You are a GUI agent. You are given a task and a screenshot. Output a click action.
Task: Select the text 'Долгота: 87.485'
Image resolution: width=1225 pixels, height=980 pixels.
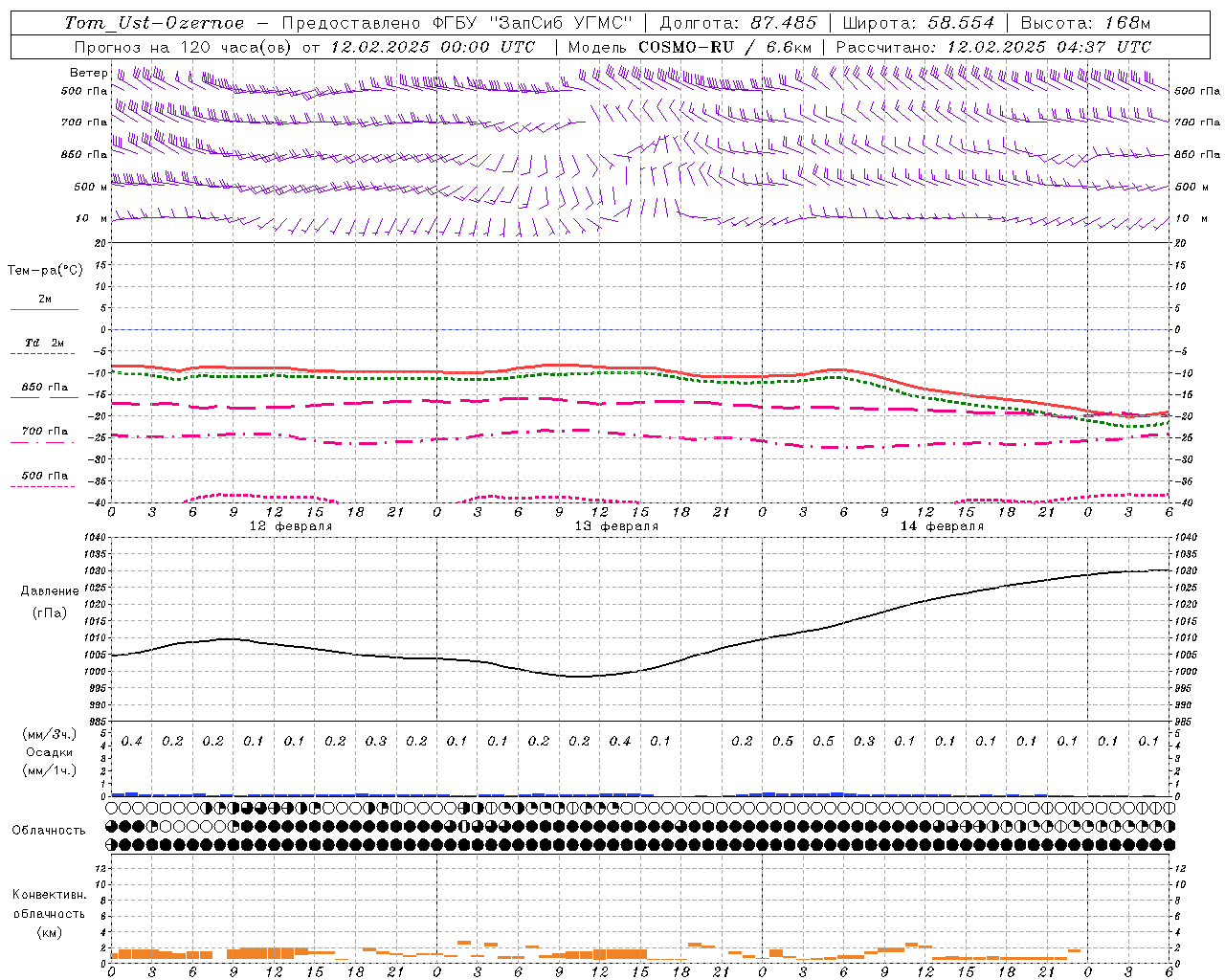pos(739,23)
